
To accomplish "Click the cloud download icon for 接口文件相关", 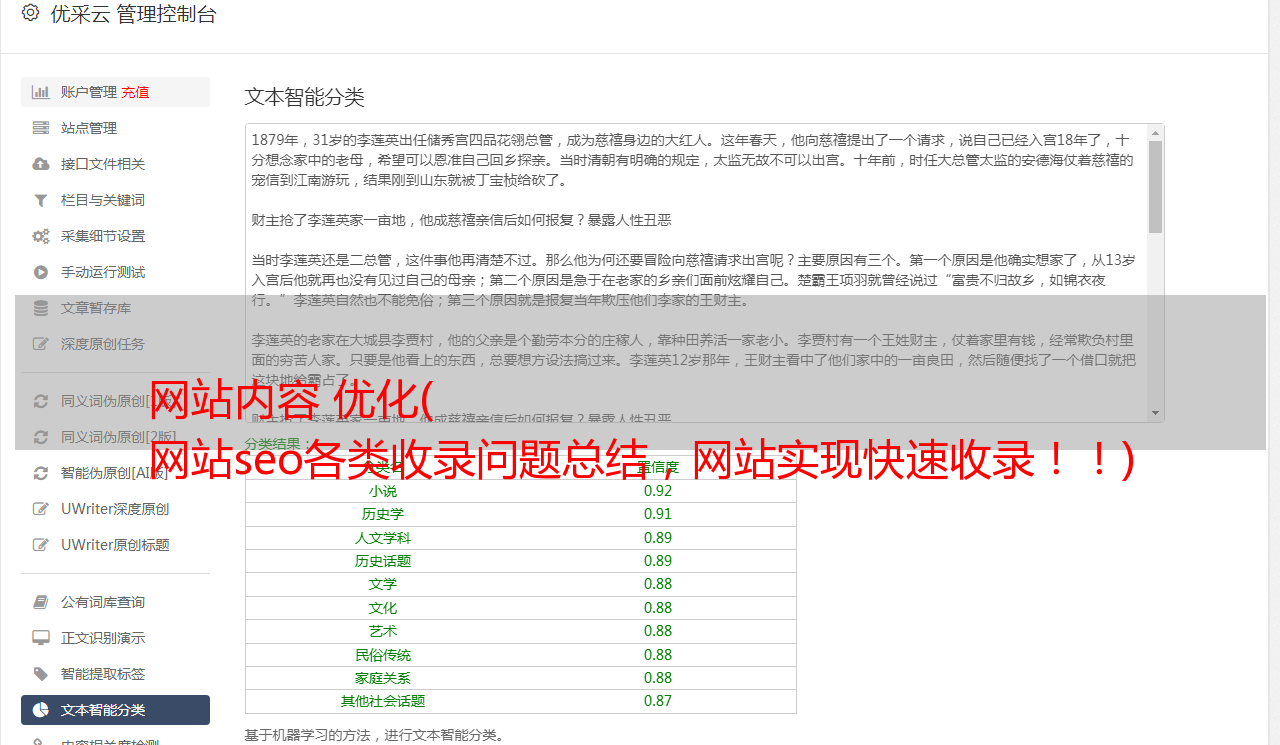I will [41, 164].
